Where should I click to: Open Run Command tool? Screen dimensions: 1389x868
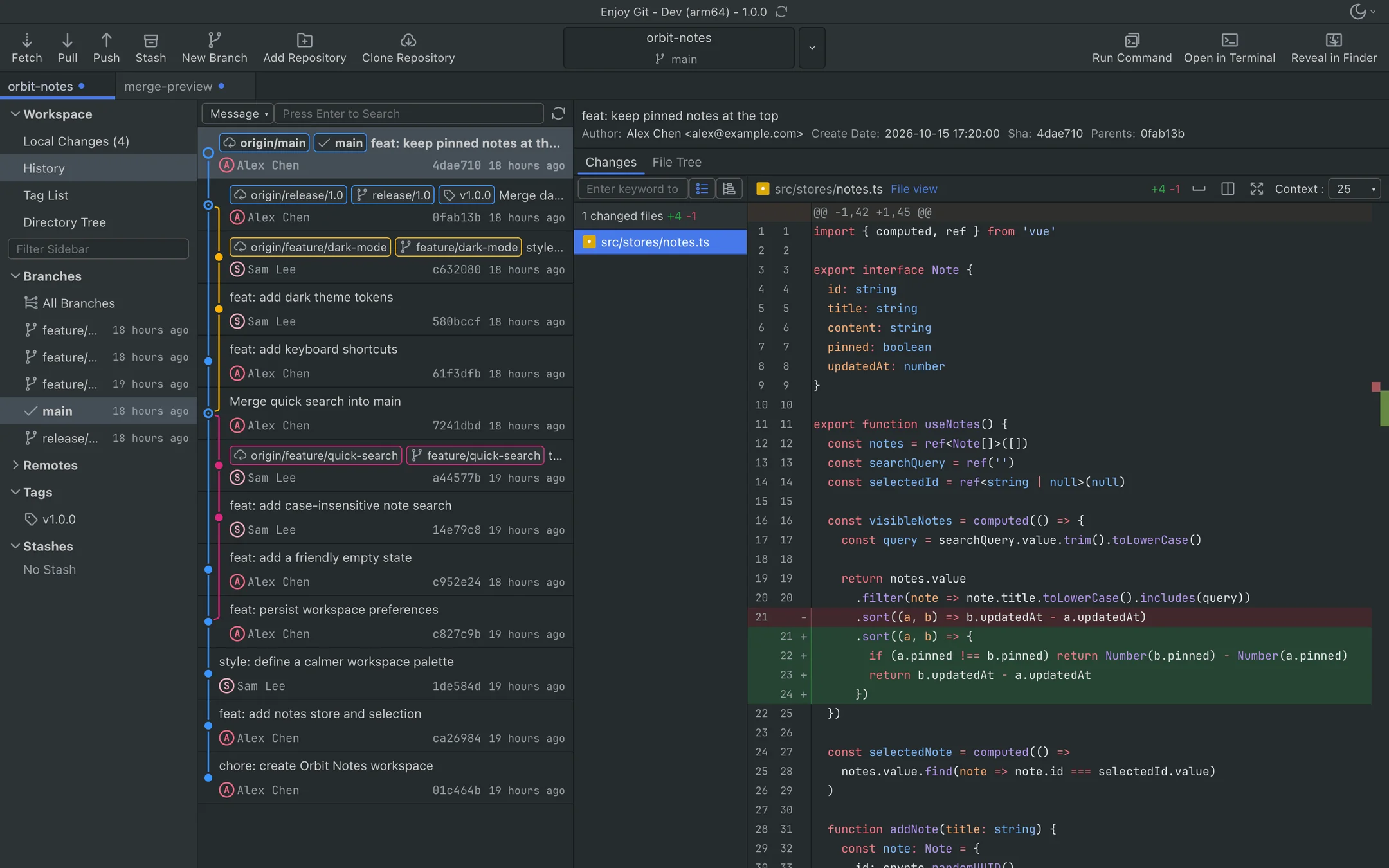(1132, 48)
